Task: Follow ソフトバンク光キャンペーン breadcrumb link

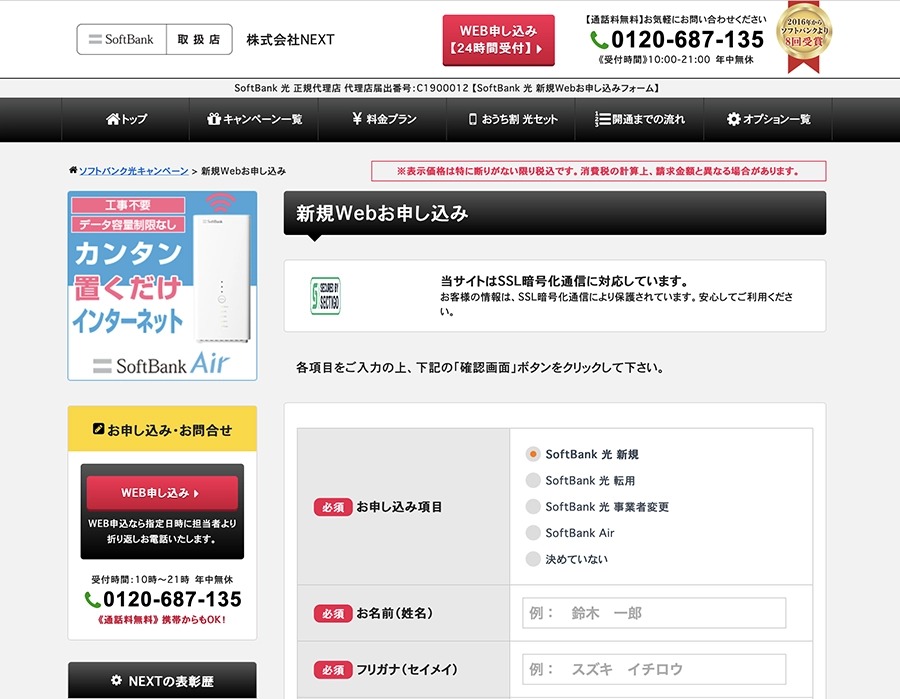Action: coord(134,171)
